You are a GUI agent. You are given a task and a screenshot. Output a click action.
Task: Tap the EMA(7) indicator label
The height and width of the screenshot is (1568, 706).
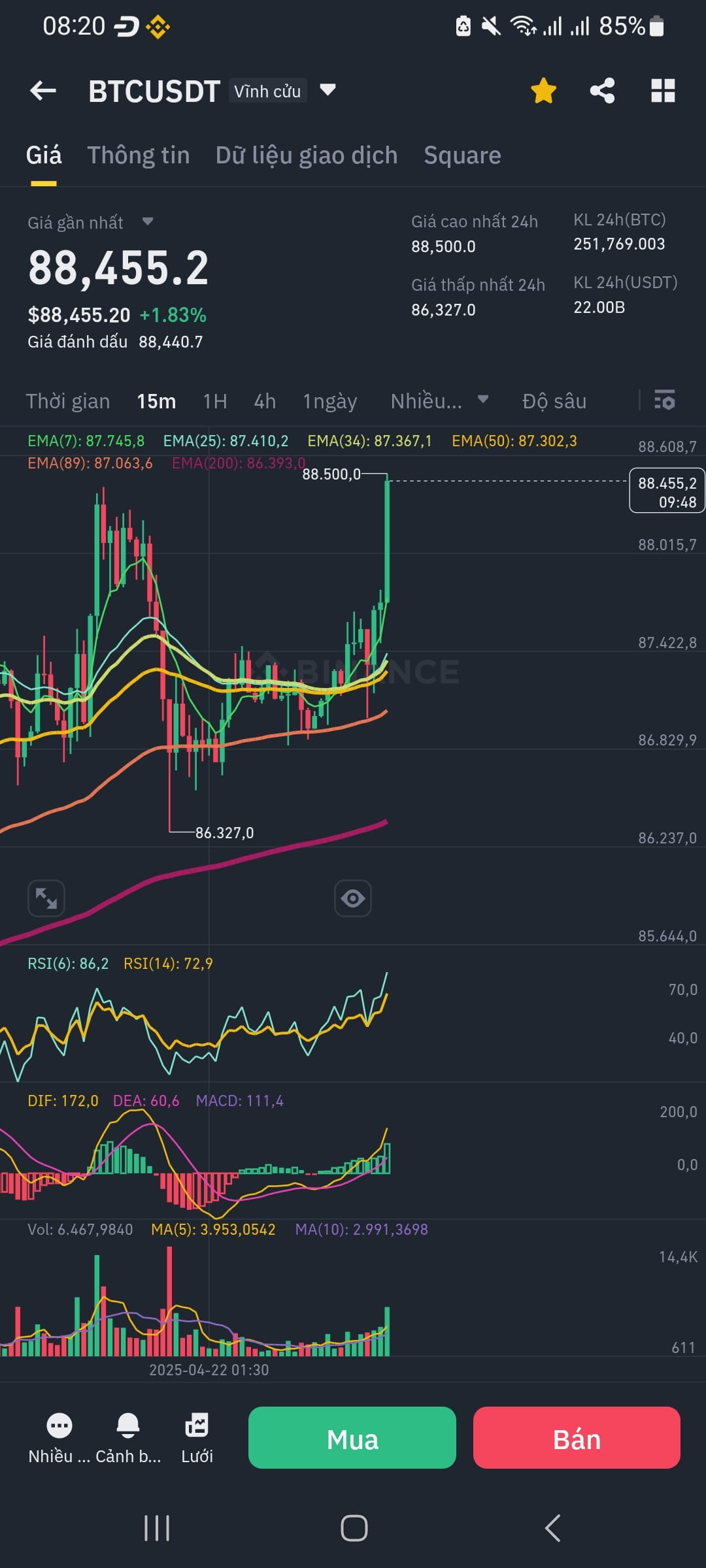[x=86, y=441]
